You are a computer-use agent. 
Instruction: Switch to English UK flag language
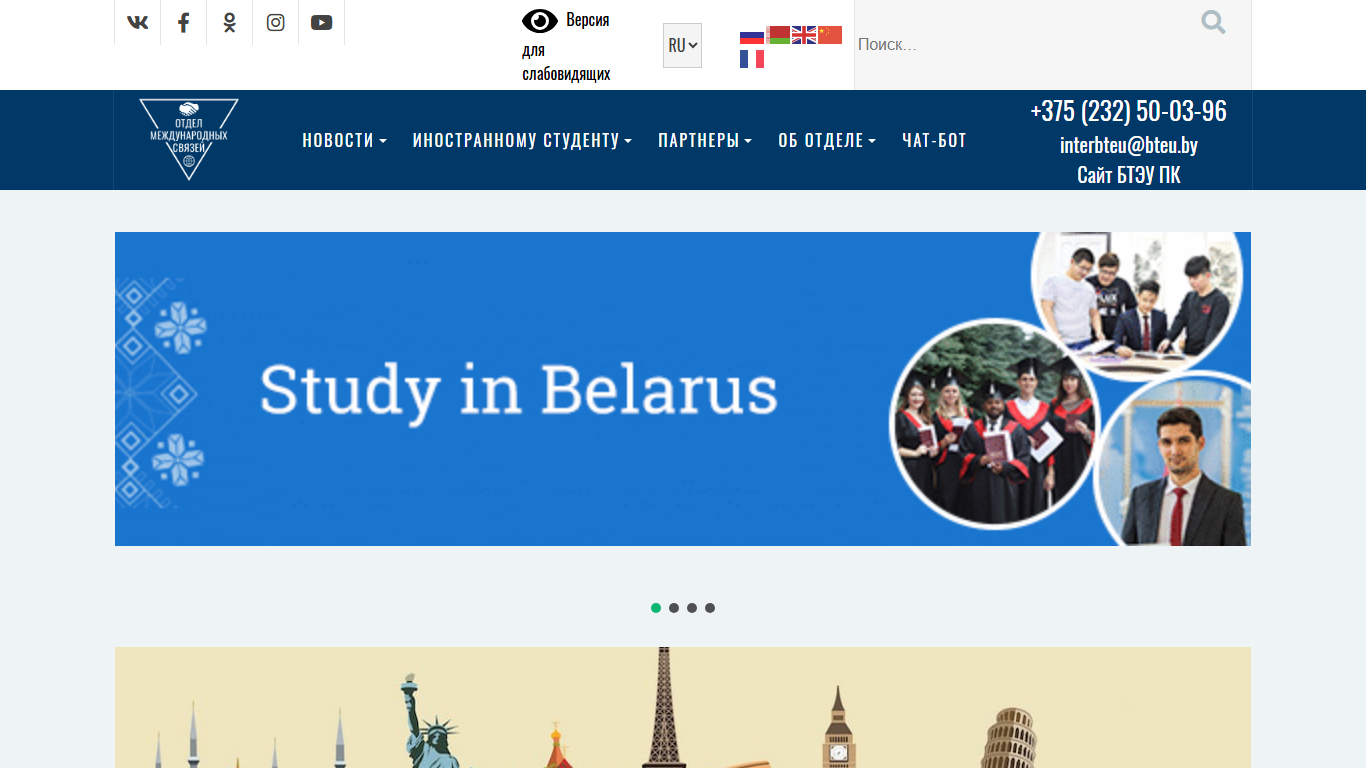pyautogui.click(x=804, y=35)
